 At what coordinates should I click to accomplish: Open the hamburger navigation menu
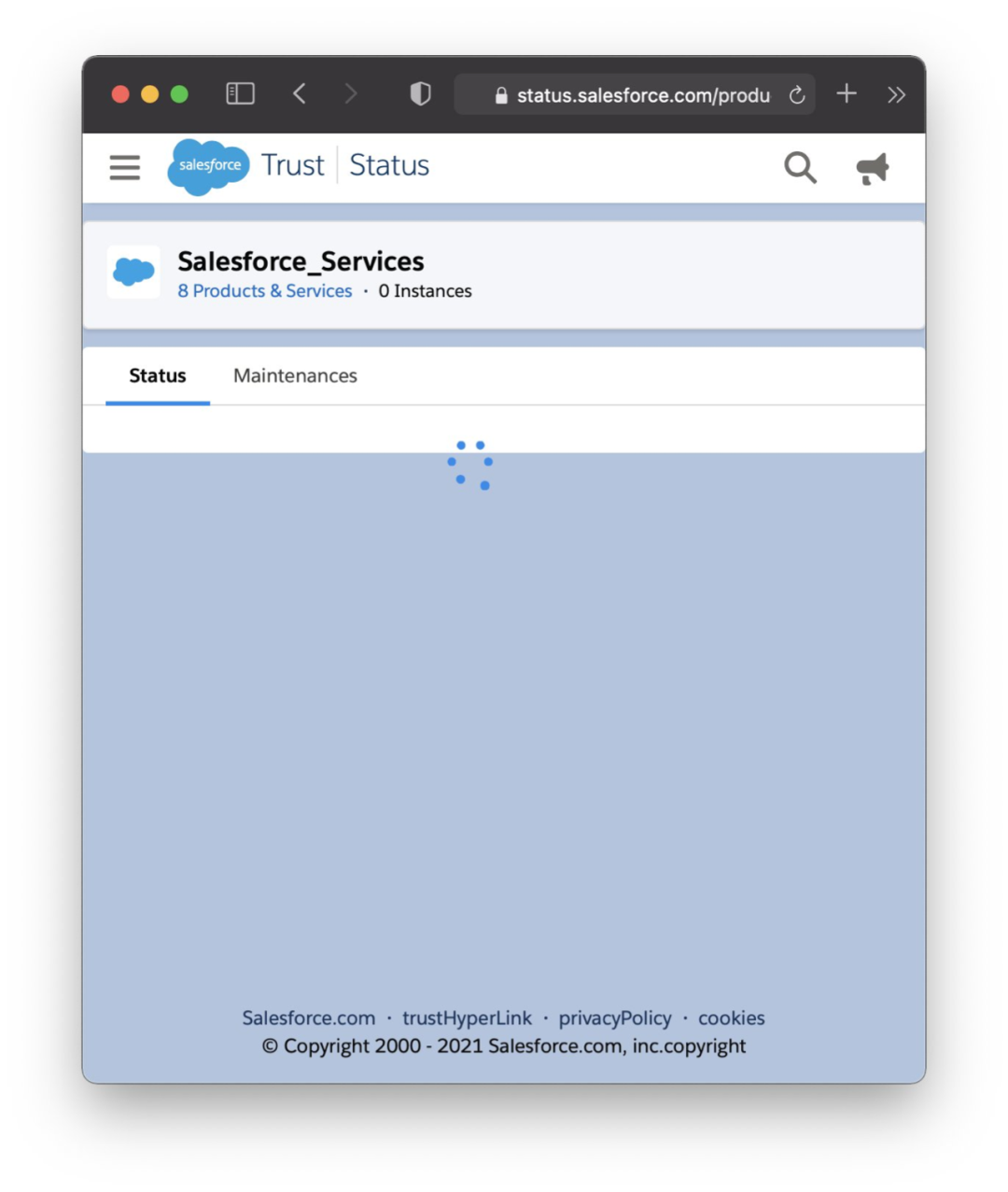tap(124, 167)
